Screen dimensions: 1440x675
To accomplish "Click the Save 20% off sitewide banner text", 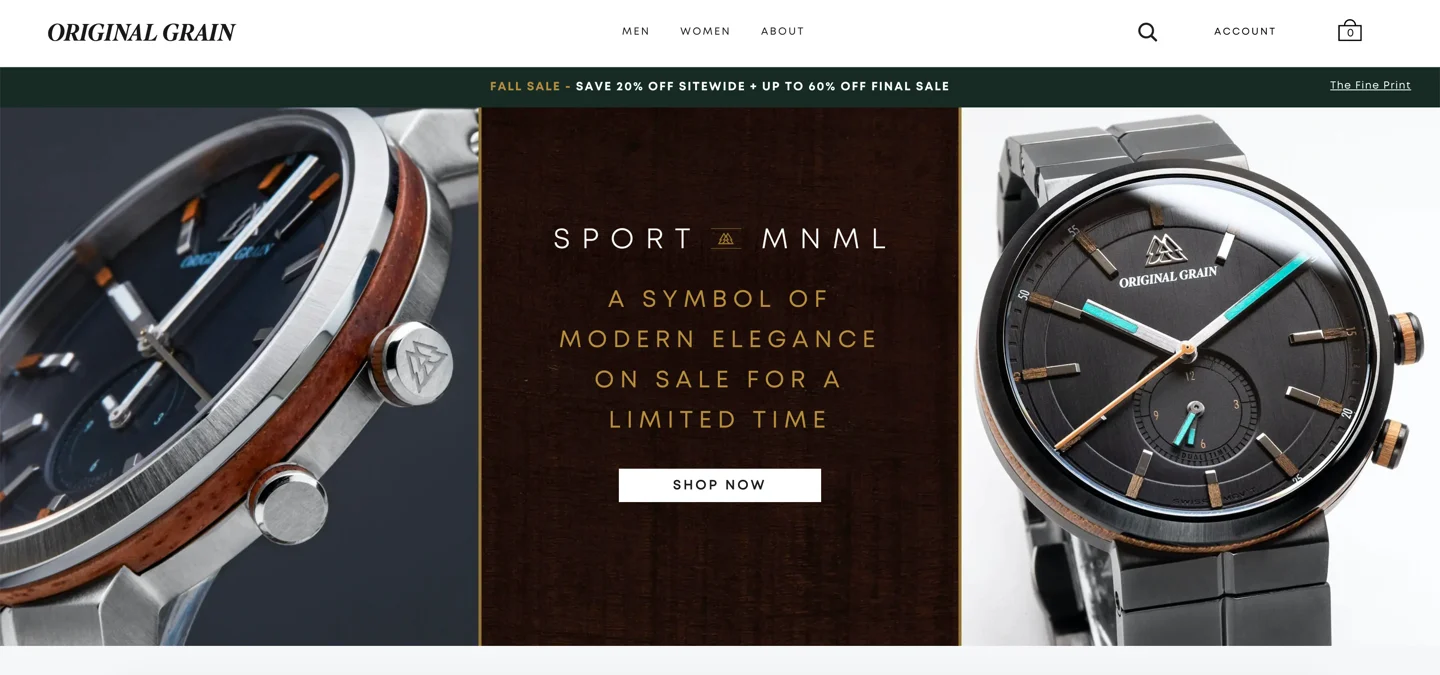I will coord(762,87).
